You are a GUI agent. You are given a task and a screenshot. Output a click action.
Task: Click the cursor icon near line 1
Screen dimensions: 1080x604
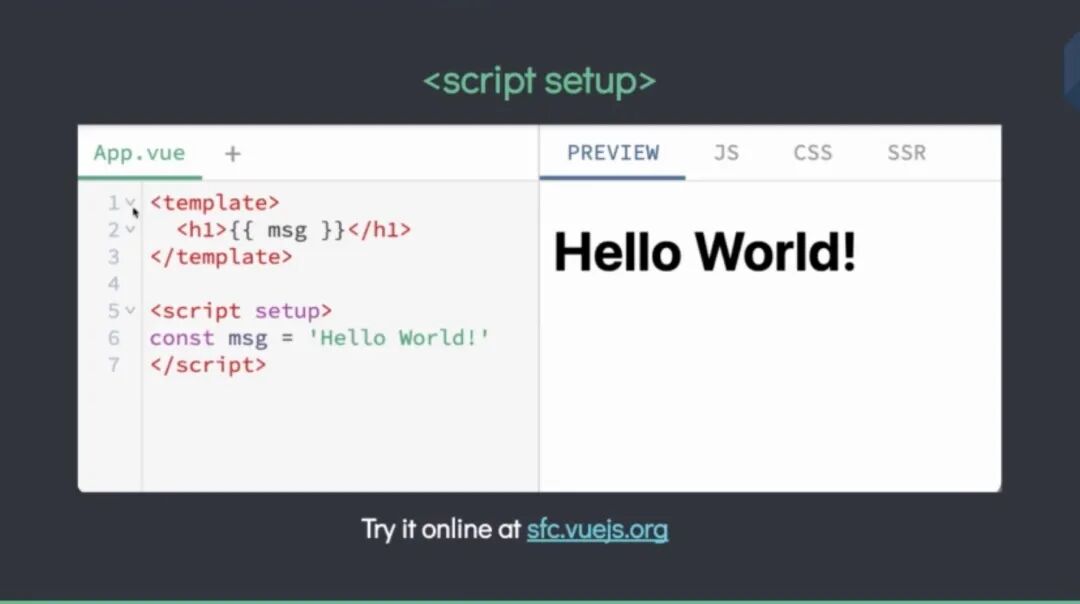(x=134, y=211)
